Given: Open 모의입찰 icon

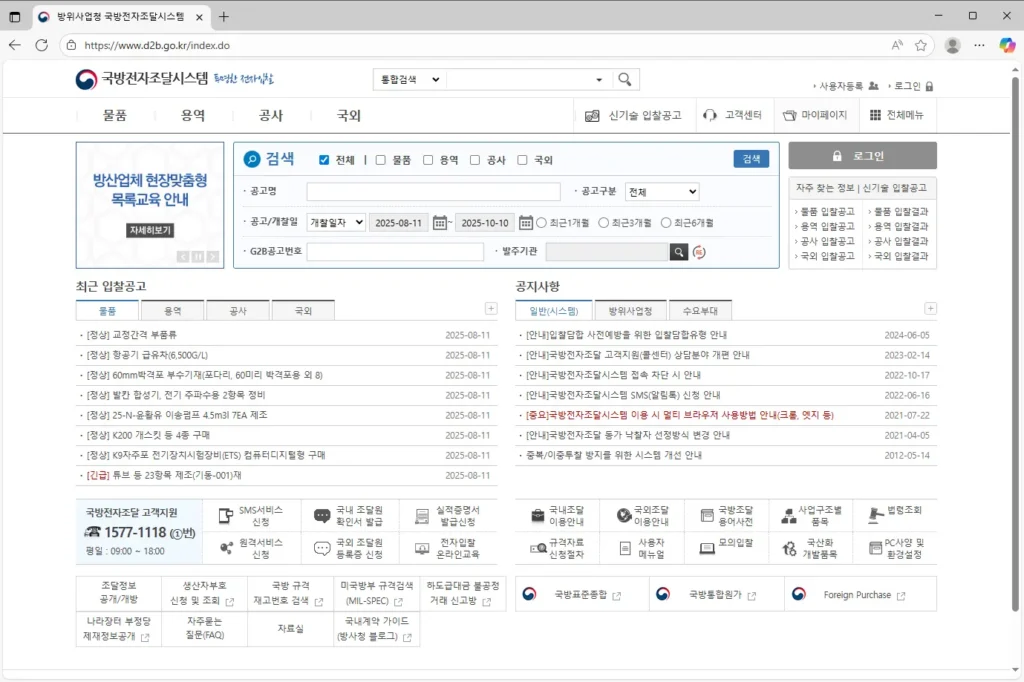Looking at the screenshot, I should pos(707,548).
